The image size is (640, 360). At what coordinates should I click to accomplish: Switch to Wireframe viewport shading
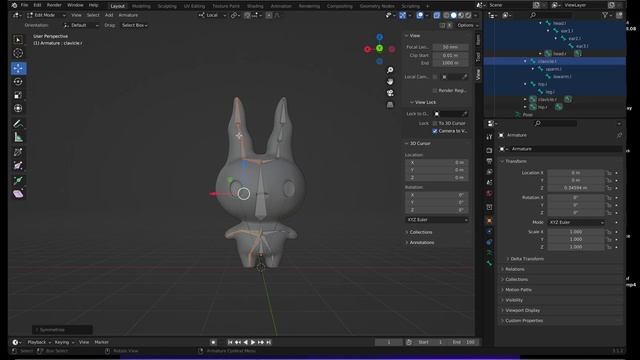(x=446, y=15)
